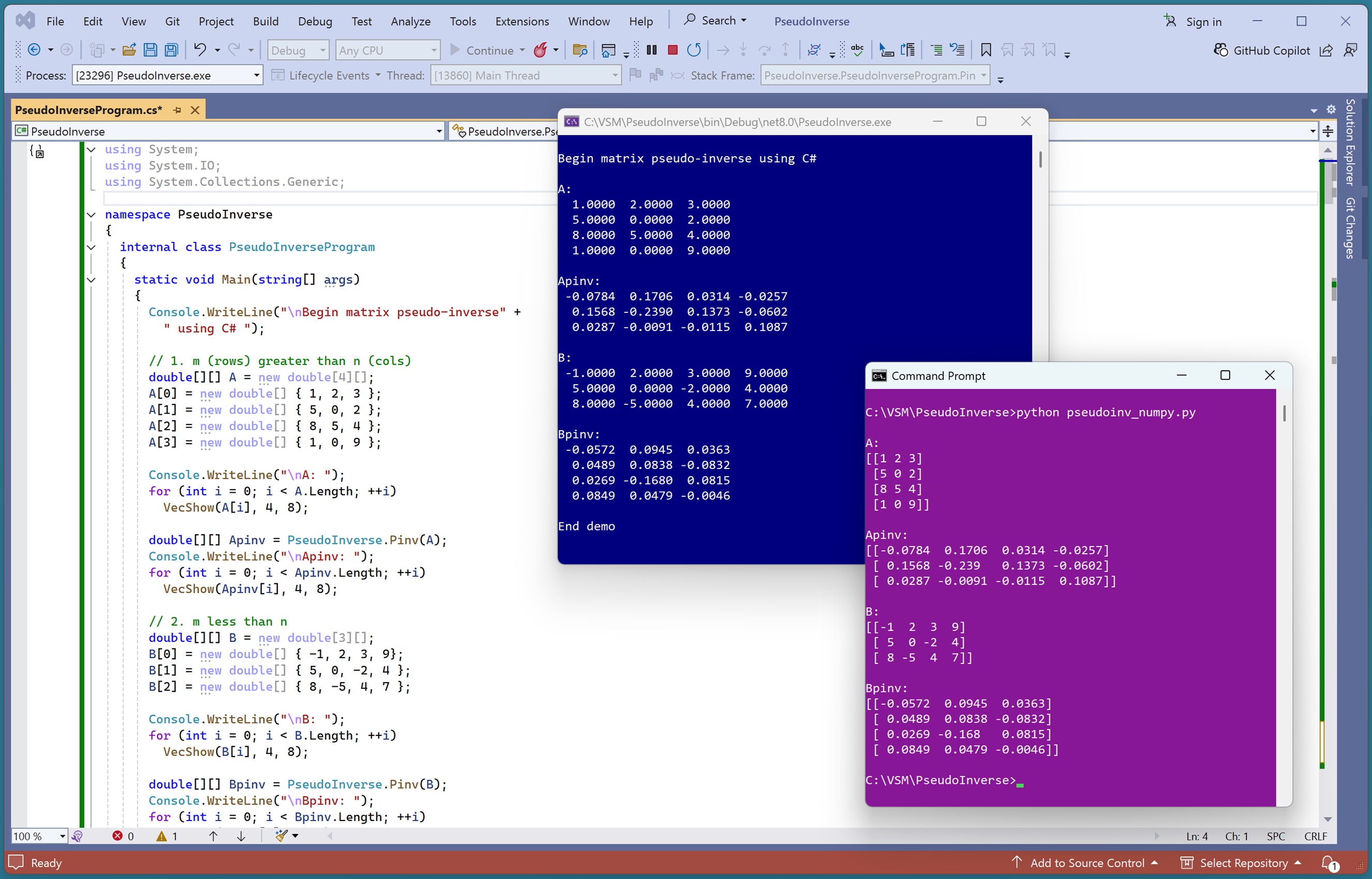Toggle bookmark on current line
Screen dimensions: 1372x879
pos(986,50)
